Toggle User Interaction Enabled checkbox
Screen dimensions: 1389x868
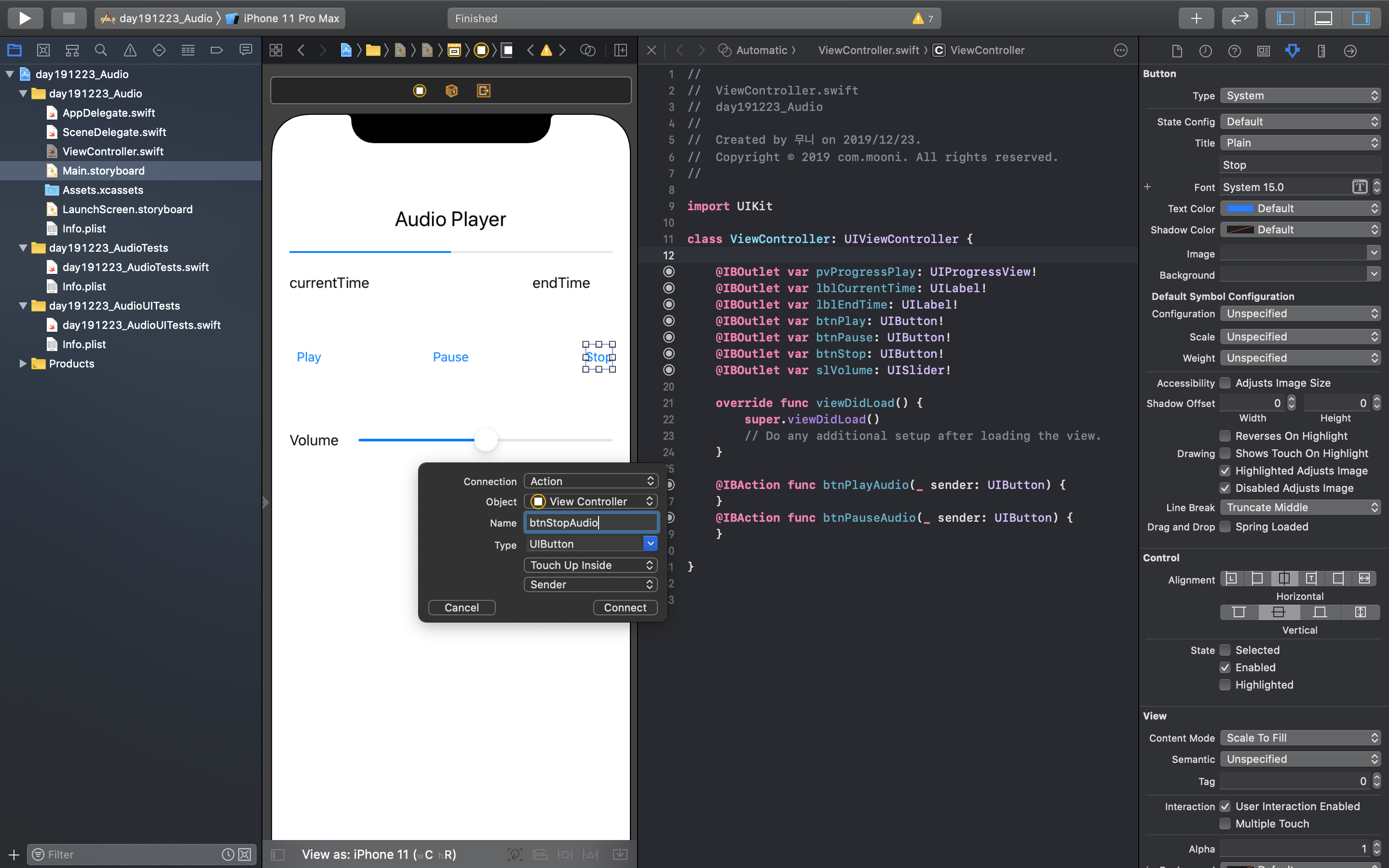pyautogui.click(x=1225, y=806)
